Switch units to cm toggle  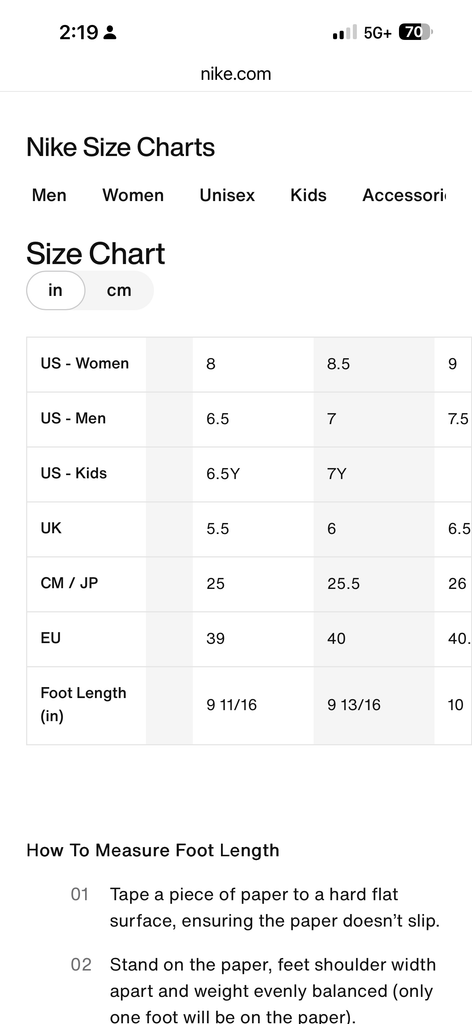tap(119, 290)
